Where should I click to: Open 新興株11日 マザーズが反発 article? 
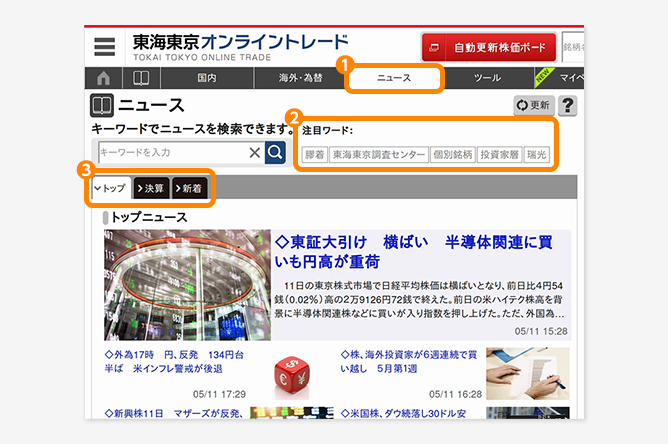pos(173,413)
